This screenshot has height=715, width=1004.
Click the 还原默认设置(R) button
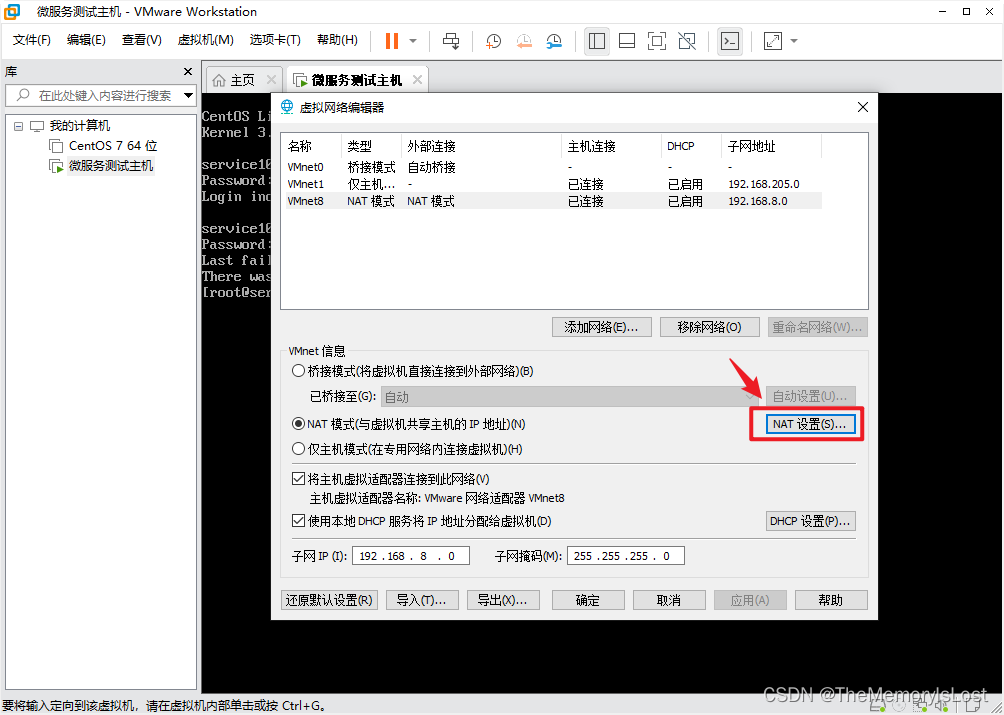click(x=329, y=600)
